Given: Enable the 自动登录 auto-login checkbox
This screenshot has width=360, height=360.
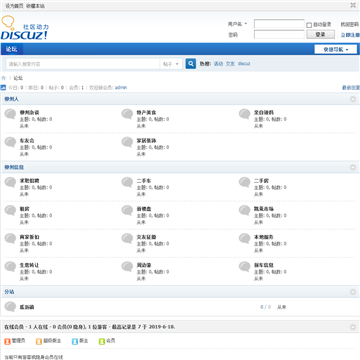Looking at the screenshot, I should tap(309, 25).
